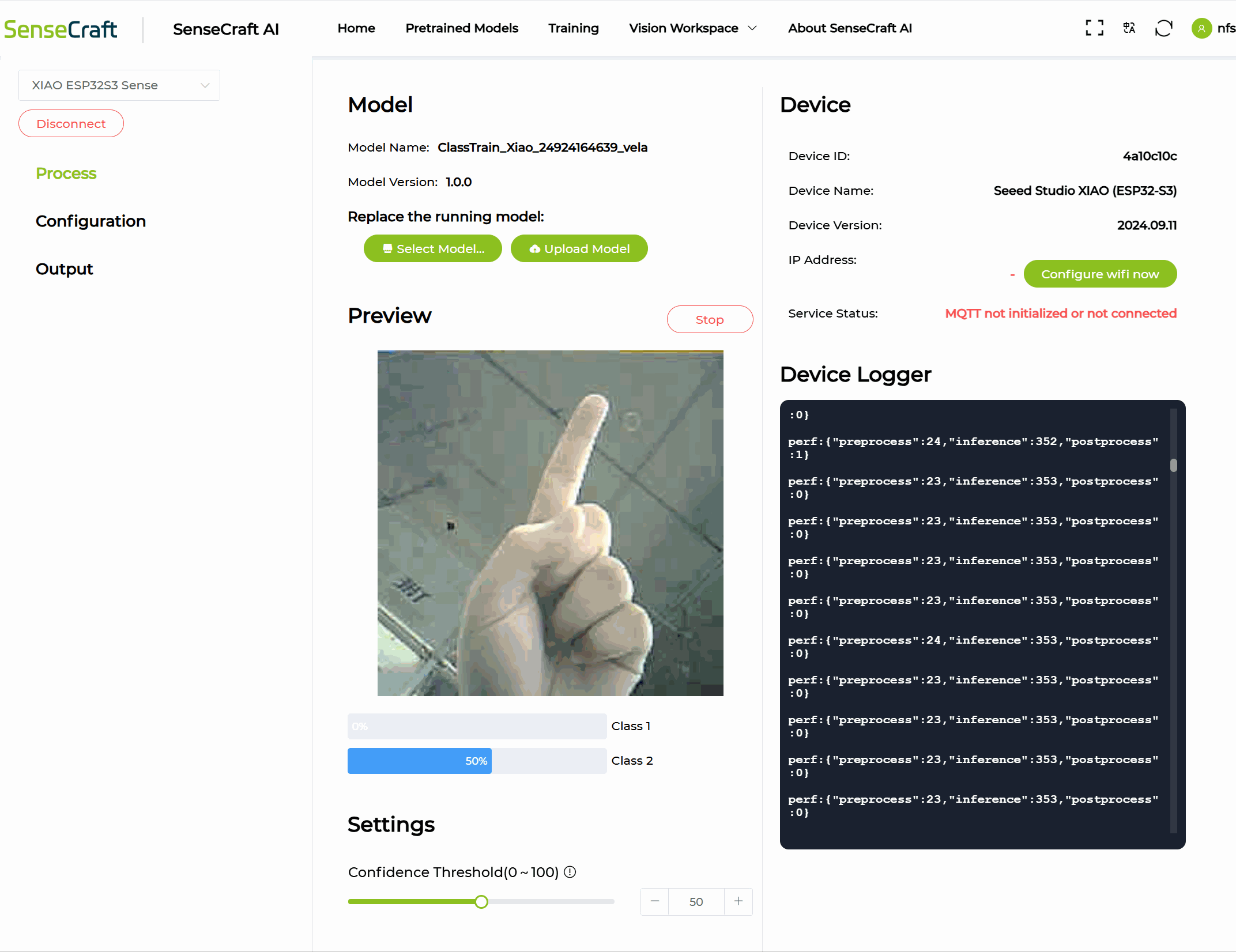Click the Select Model button

point(433,248)
